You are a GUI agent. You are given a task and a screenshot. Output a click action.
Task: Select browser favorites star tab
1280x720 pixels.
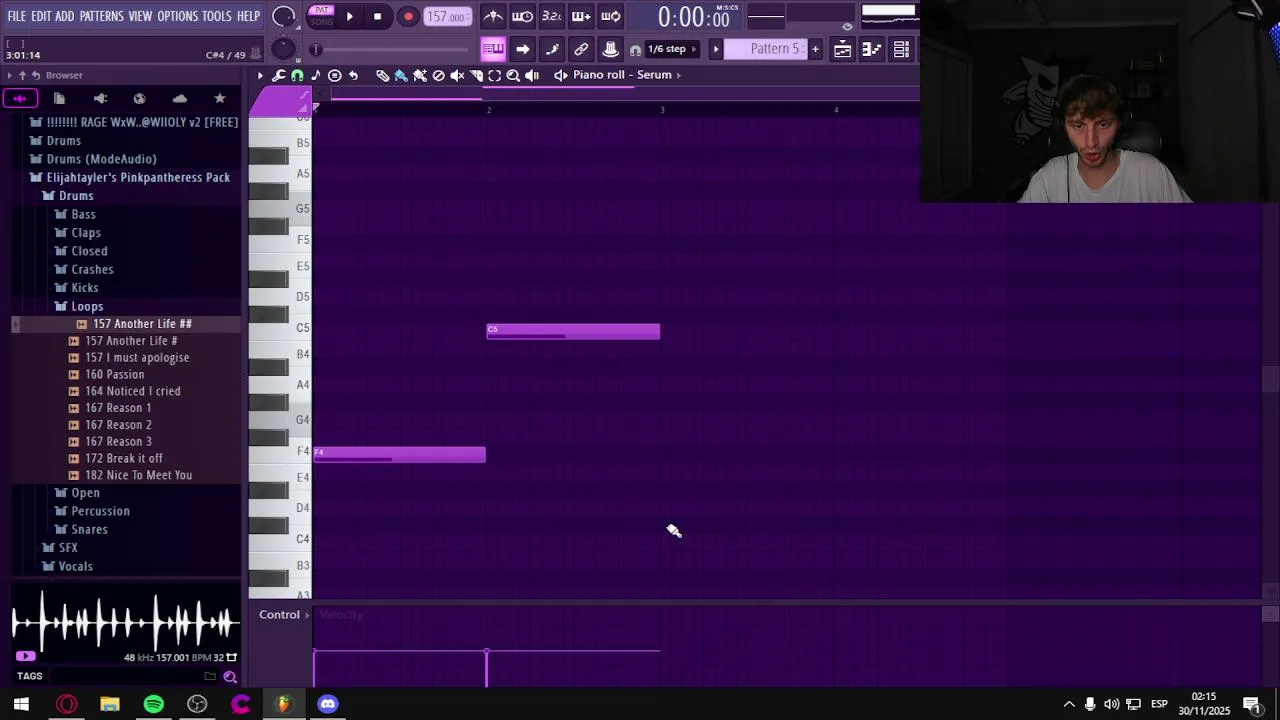point(220,98)
